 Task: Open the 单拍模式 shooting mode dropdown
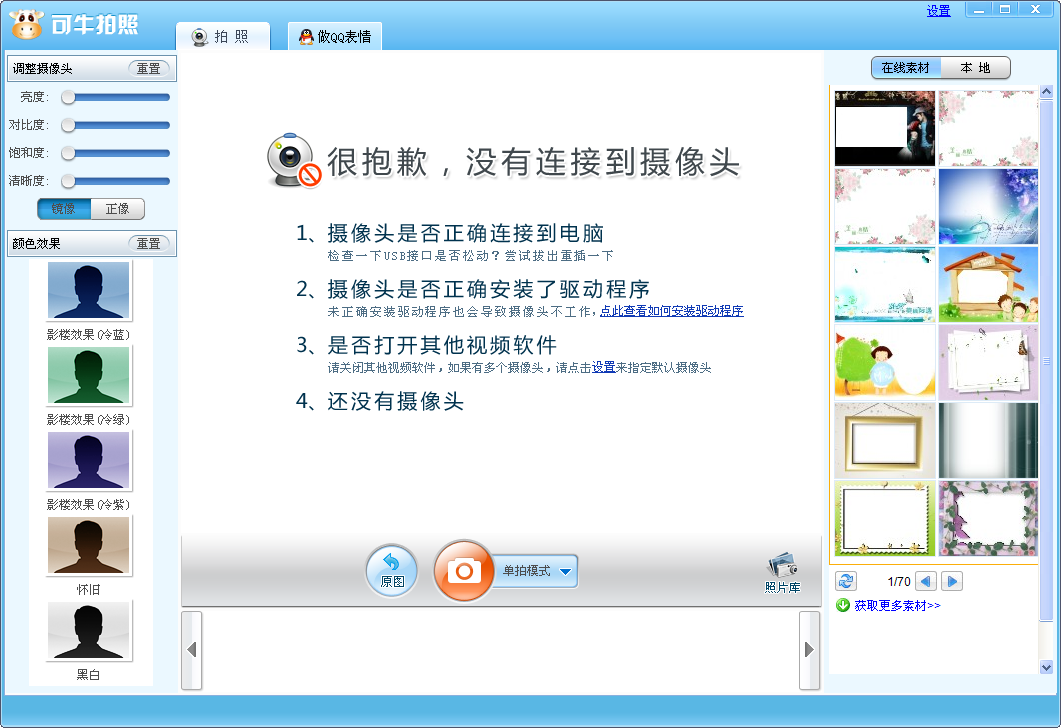537,571
